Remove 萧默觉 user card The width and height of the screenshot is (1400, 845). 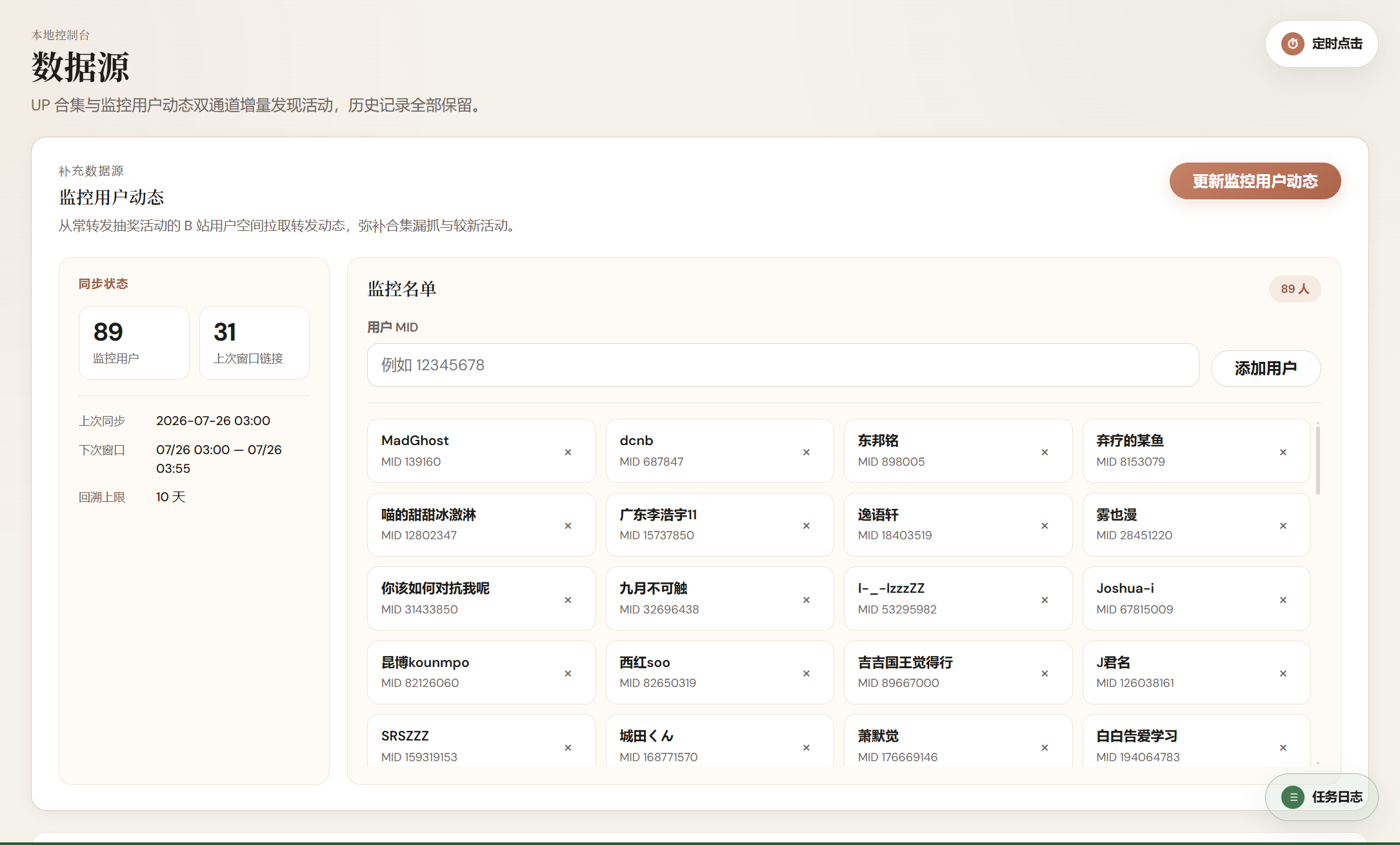(x=1045, y=748)
